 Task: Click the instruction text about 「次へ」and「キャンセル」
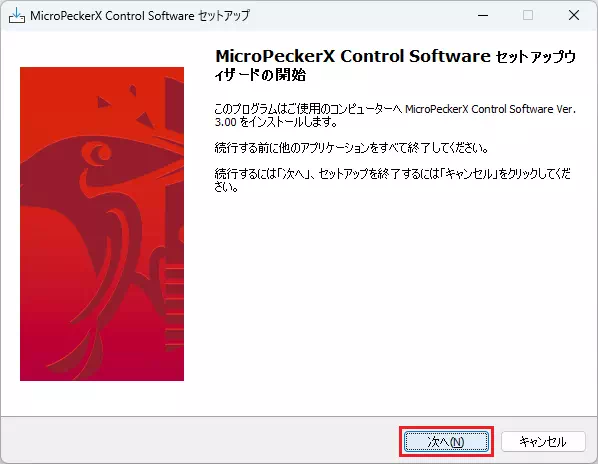coord(393,180)
